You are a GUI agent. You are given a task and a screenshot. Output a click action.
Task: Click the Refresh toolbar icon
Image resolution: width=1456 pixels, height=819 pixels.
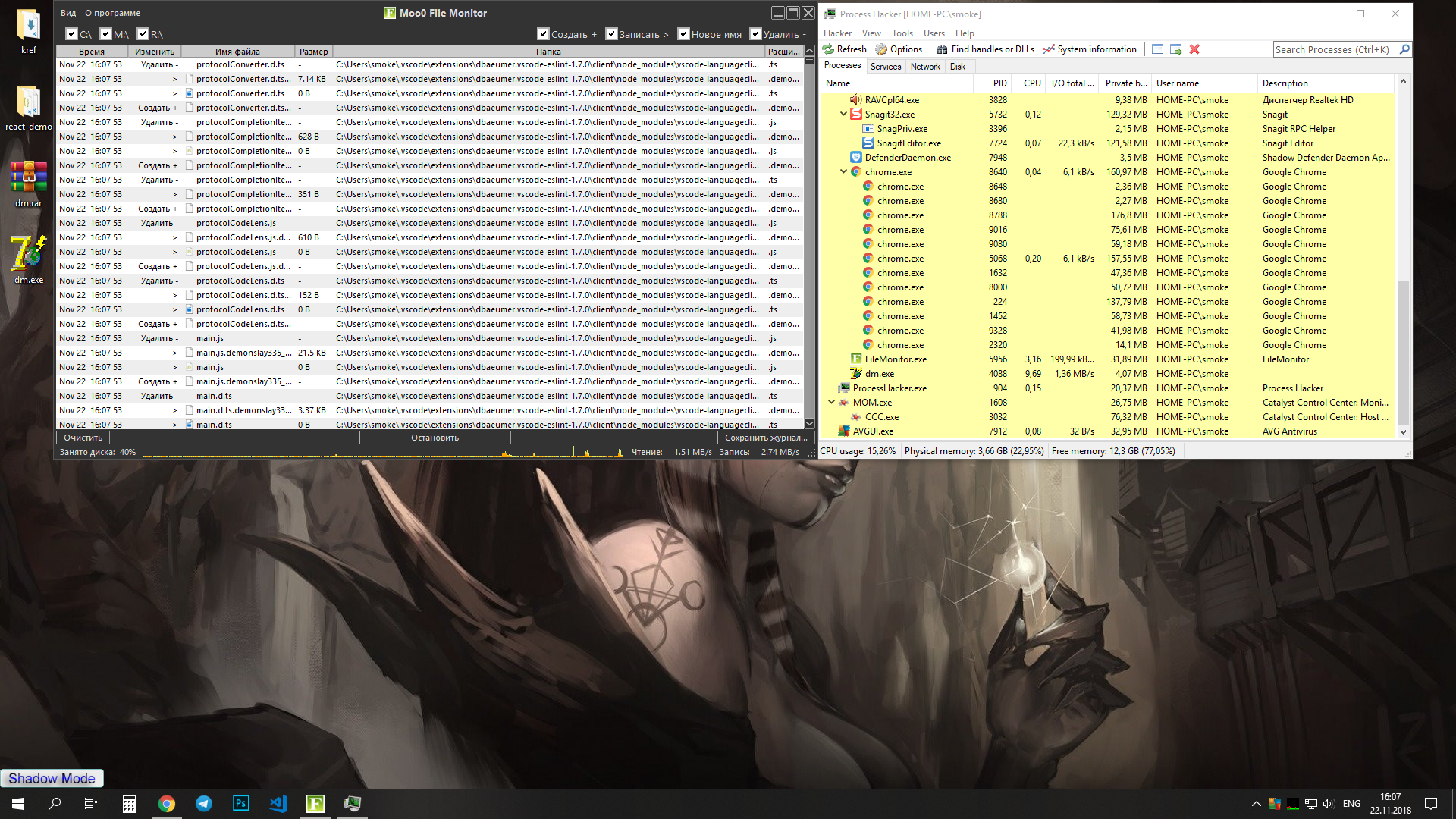(x=829, y=49)
